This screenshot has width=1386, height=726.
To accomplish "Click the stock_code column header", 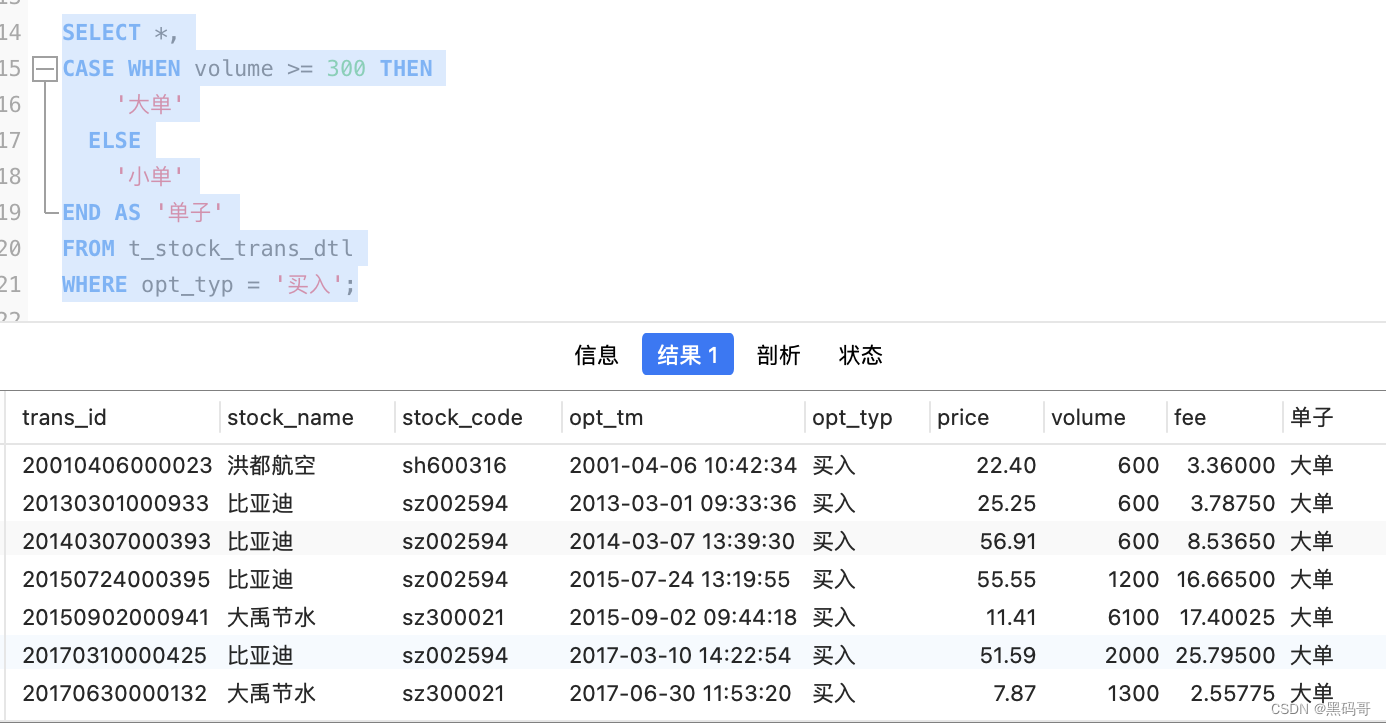I will pyautogui.click(x=462, y=418).
